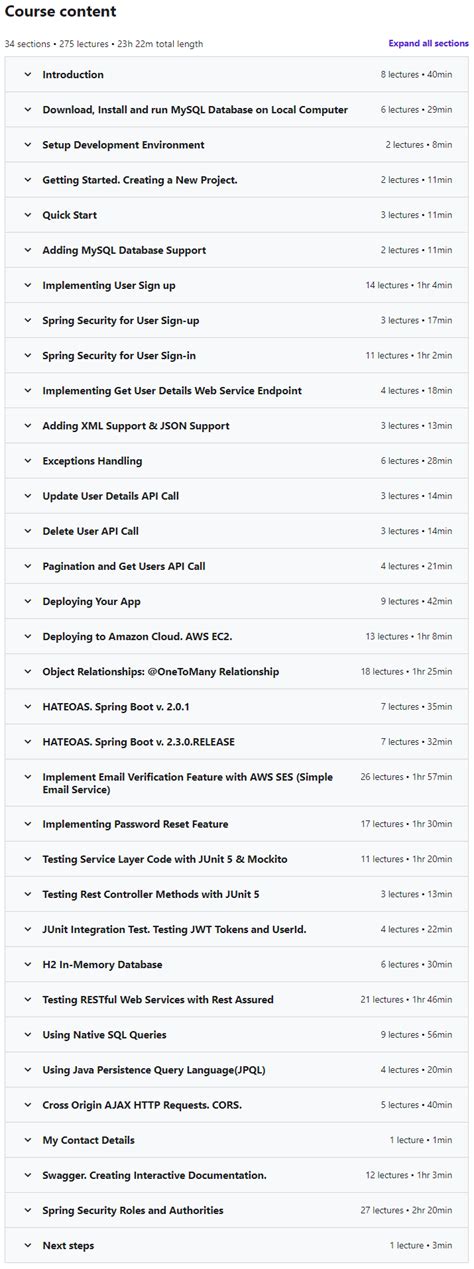Open chevron for Using Native SQL Queries
Image resolution: width=474 pixels, height=1269 pixels.
[28, 1034]
